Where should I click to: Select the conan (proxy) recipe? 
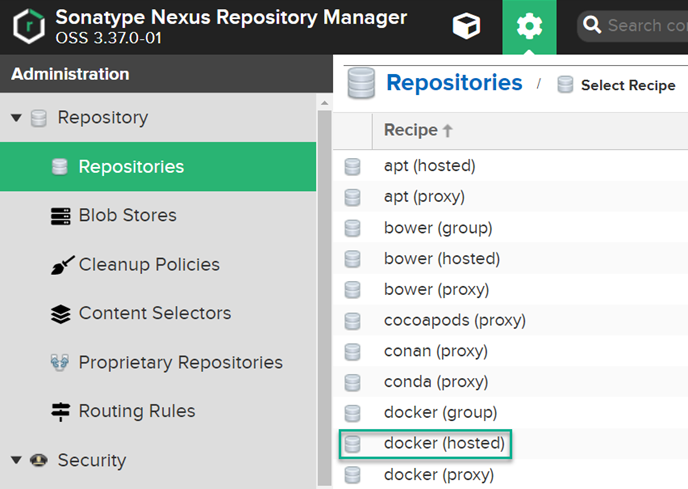point(510,351)
